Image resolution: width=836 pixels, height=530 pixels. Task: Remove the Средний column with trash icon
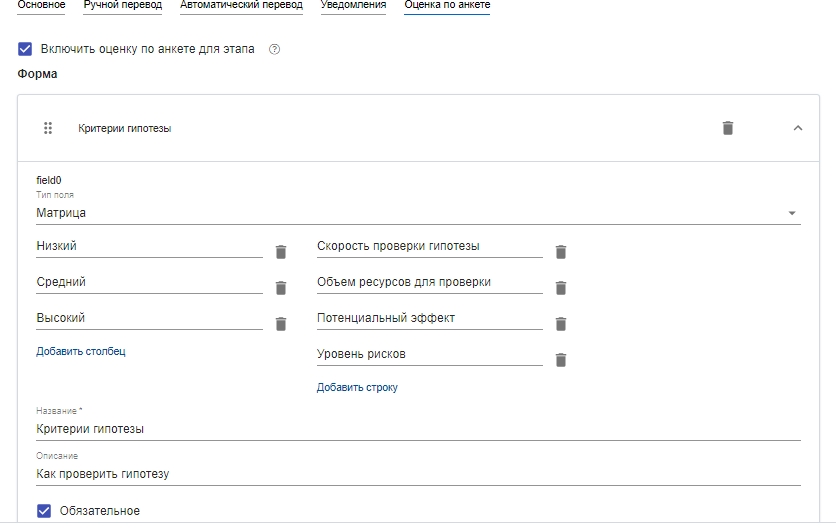click(281, 288)
